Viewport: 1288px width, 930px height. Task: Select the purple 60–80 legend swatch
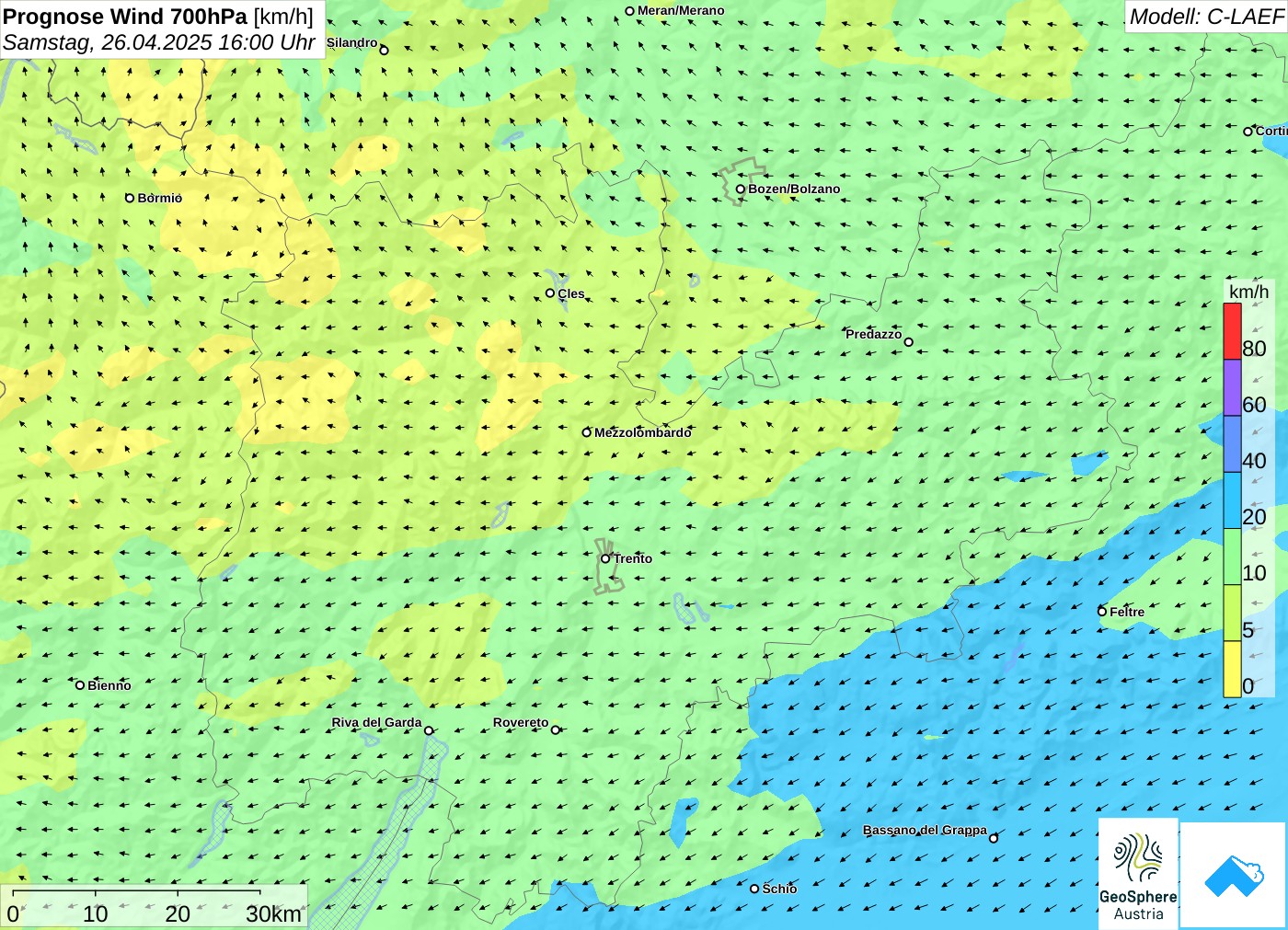pyautogui.click(x=1232, y=387)
